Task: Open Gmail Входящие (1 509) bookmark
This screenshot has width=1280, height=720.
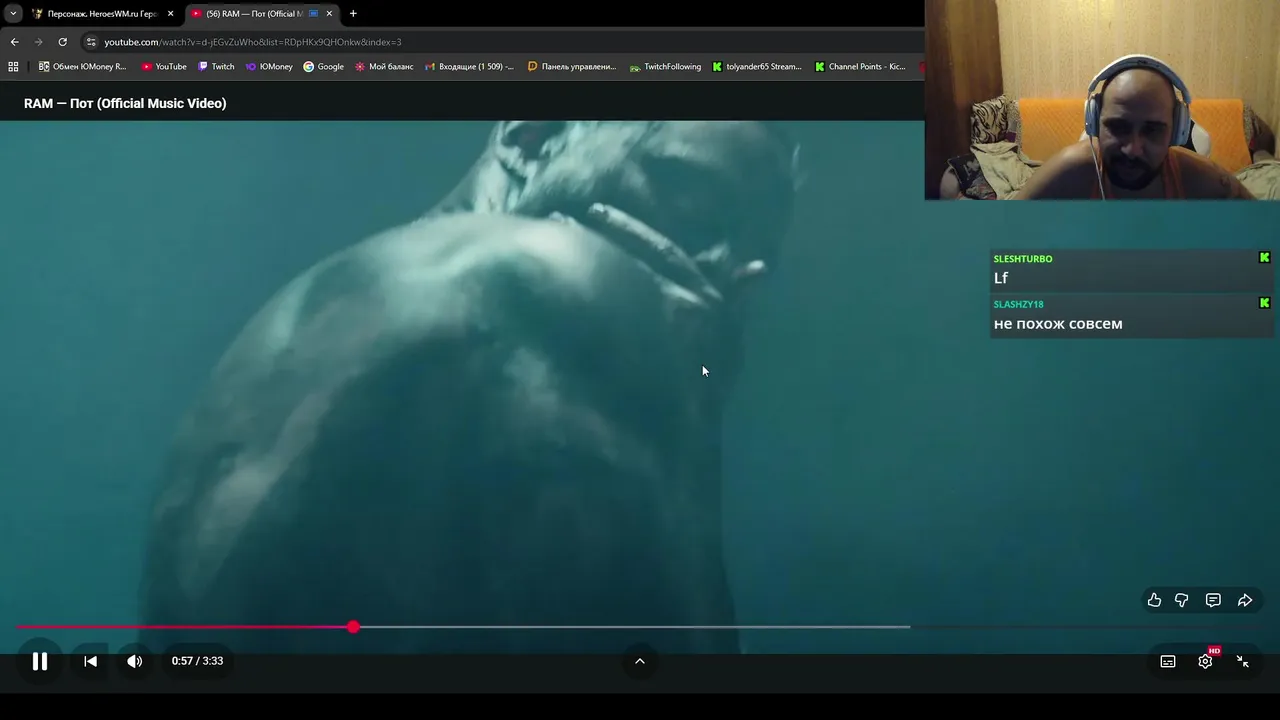Action: coord(469,67)
